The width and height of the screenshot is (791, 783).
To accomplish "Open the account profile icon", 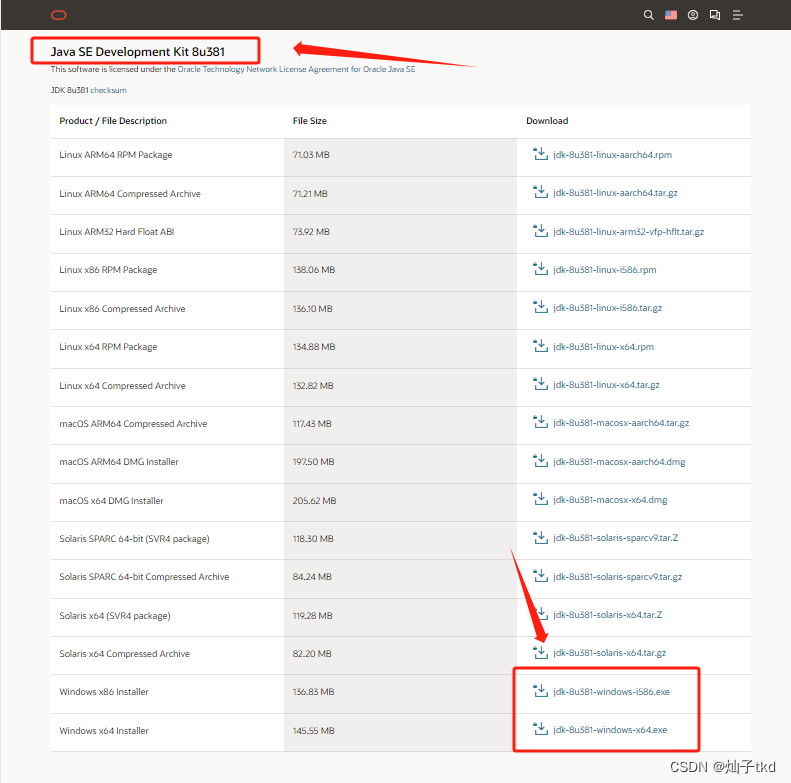I will click(693, 15).
